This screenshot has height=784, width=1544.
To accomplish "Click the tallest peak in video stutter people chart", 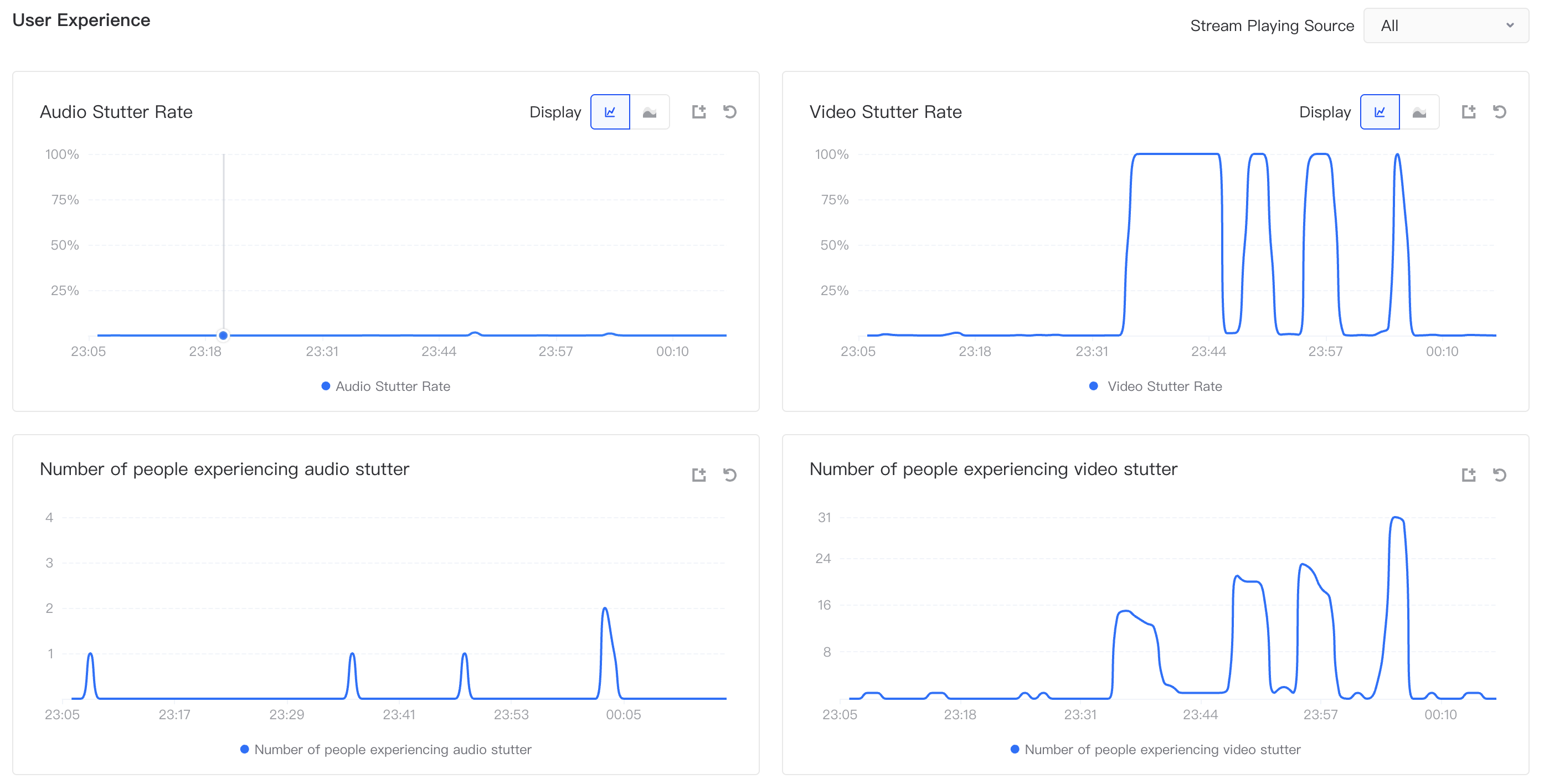I will point(1397,518).
